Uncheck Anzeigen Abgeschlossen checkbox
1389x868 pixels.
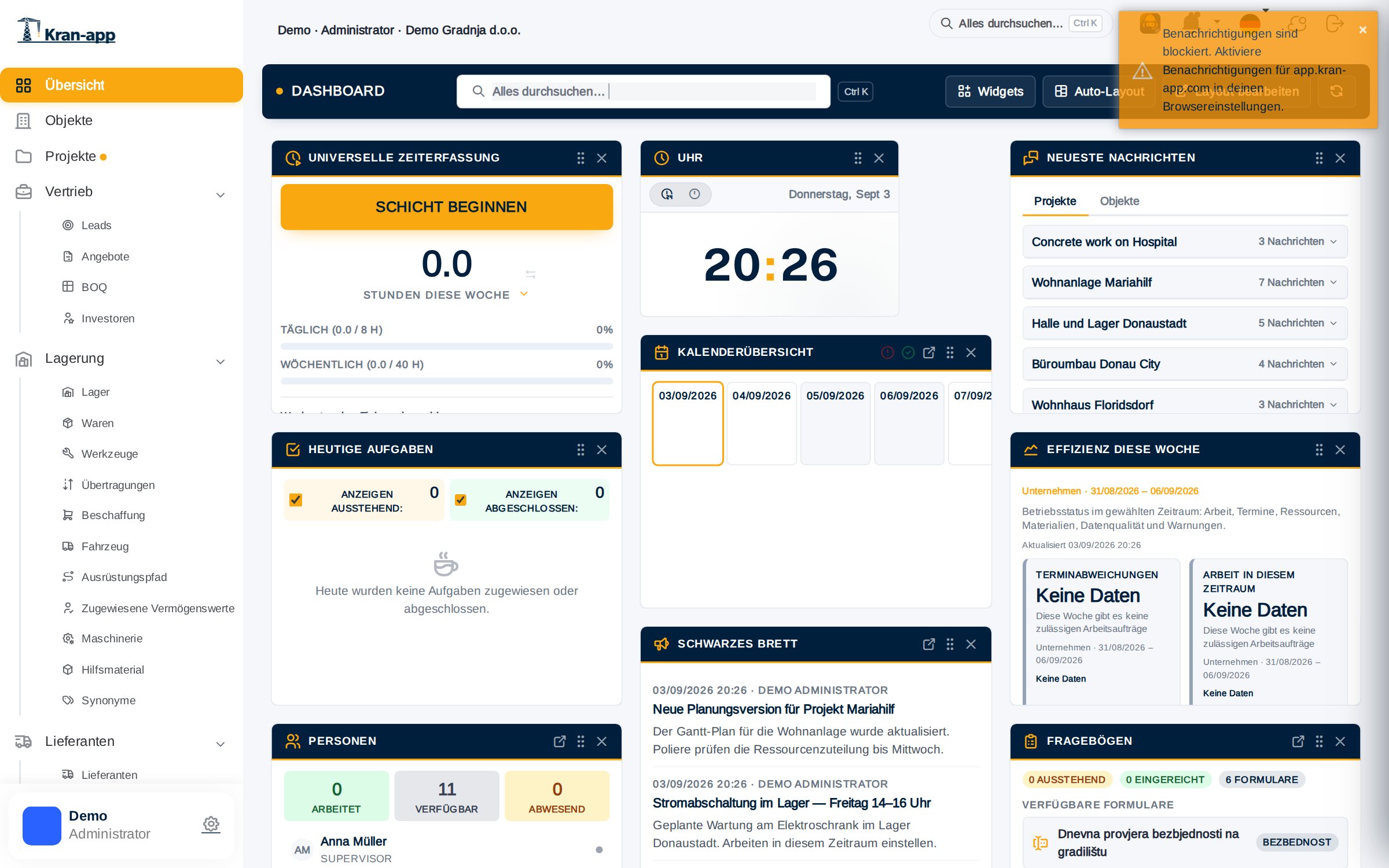(x=461, y=500)
